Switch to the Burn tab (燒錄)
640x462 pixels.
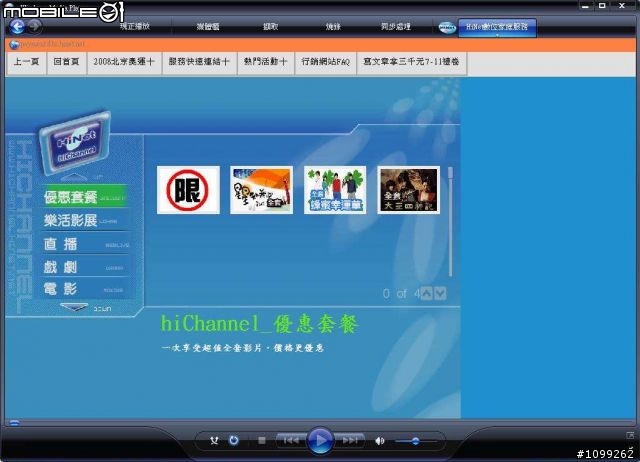[x=333, y=27]
